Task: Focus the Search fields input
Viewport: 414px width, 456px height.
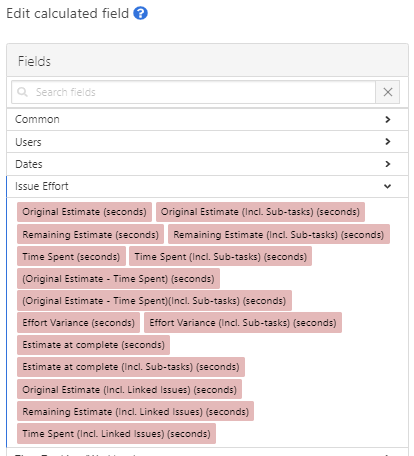Action: (193, 92)
